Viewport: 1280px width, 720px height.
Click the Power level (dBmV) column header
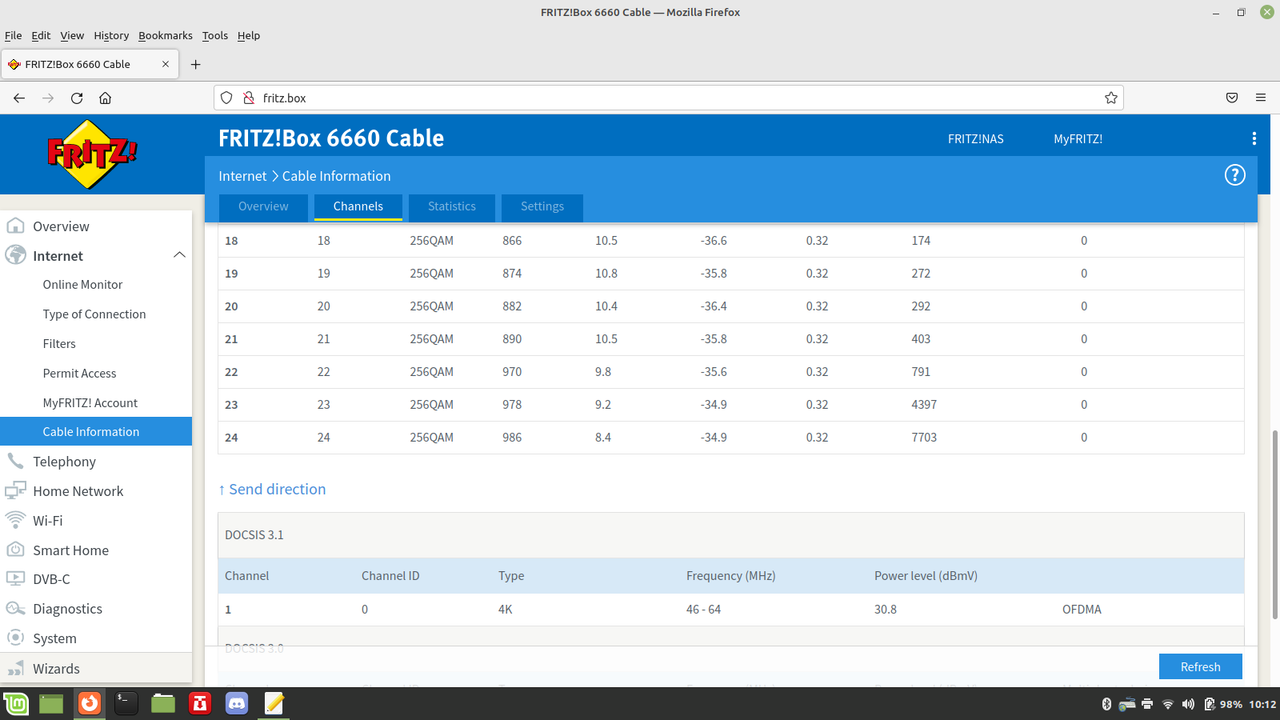click(x=926, y=576)
